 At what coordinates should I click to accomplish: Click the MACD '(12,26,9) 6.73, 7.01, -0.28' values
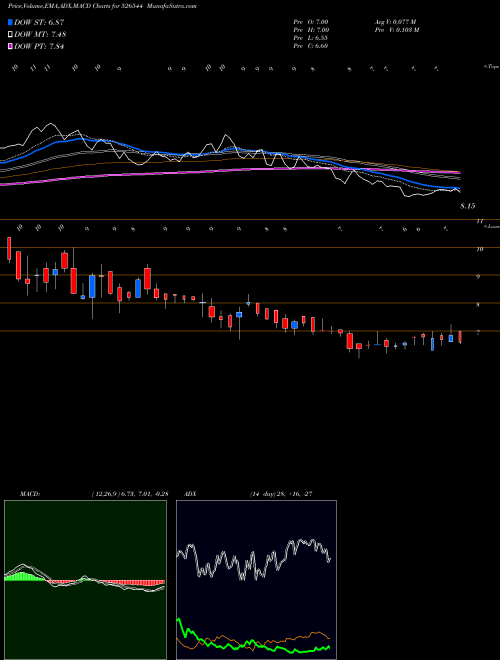pyautogui.click(x=130, y=494)
